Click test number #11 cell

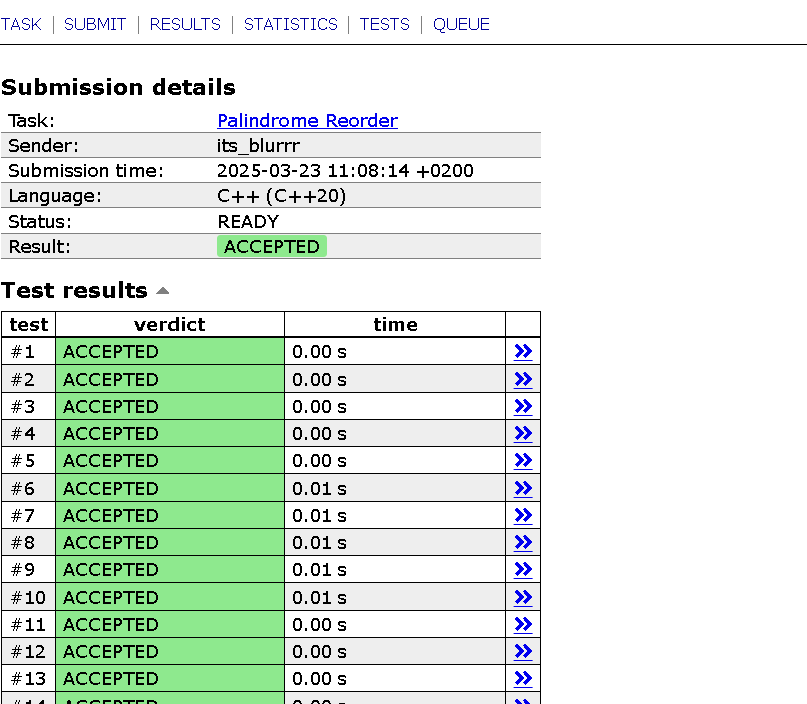(28, 624)
